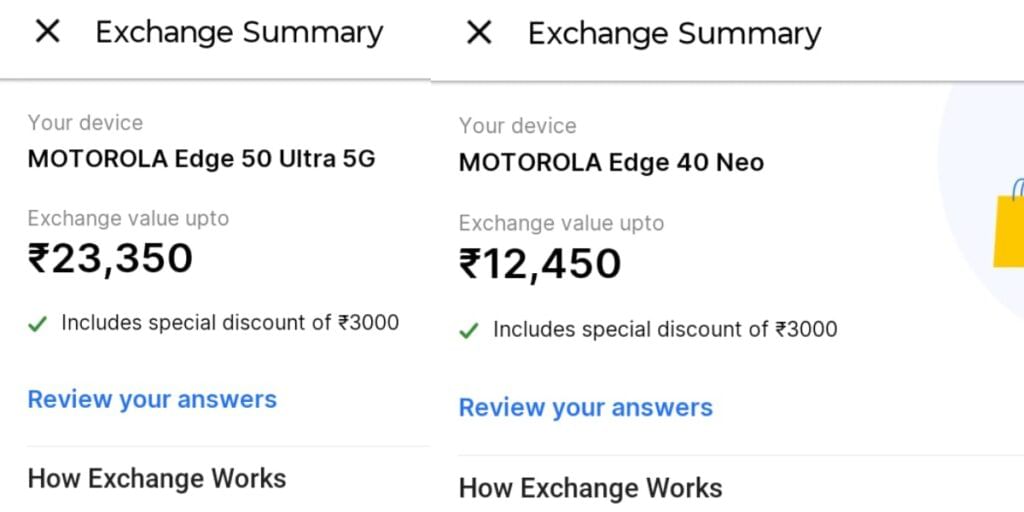Expand How Exchange Works on left panel

pyautogui.click(x=157, y=479)
